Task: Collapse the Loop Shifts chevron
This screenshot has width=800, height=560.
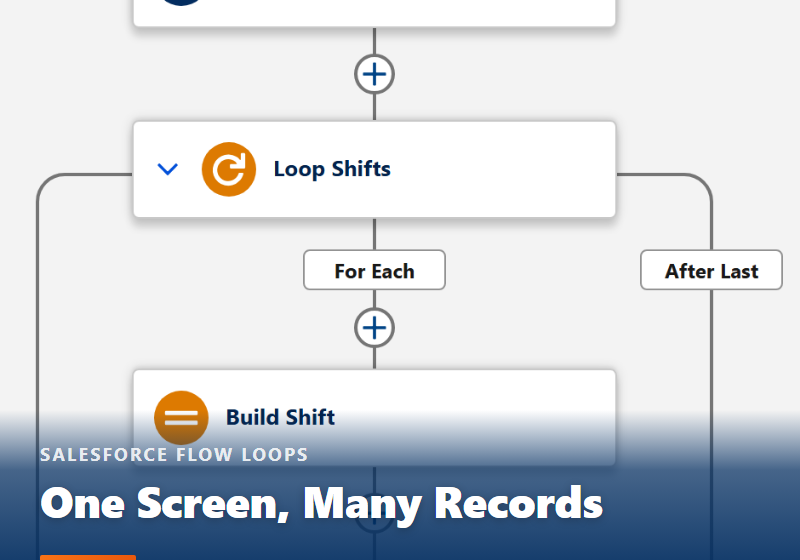Action: tap(168, 169)
